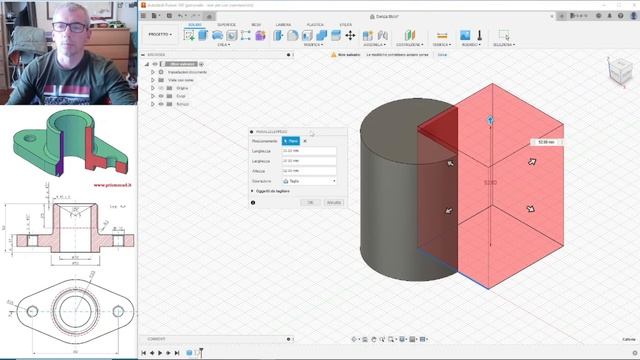This screenshot has width=640, height=360.
Task: Select the Combine tool icon
Action: [x=321, y=36]
